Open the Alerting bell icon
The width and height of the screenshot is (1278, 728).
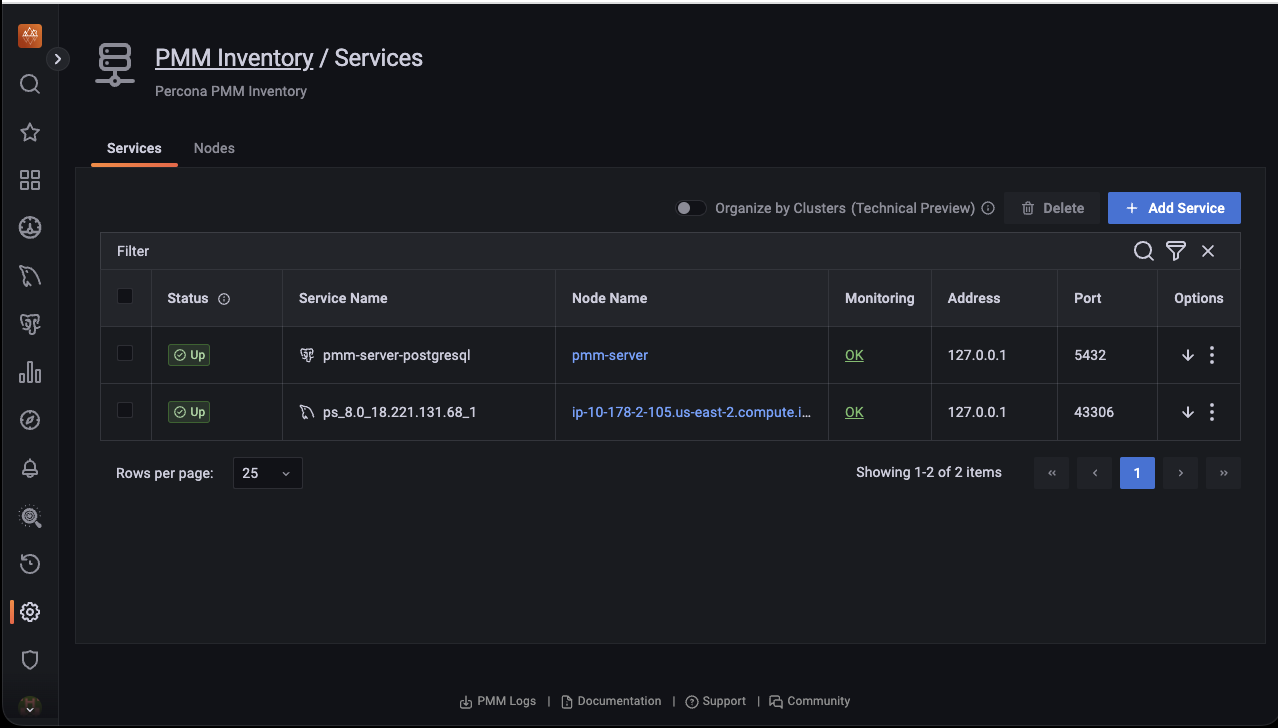30,468
